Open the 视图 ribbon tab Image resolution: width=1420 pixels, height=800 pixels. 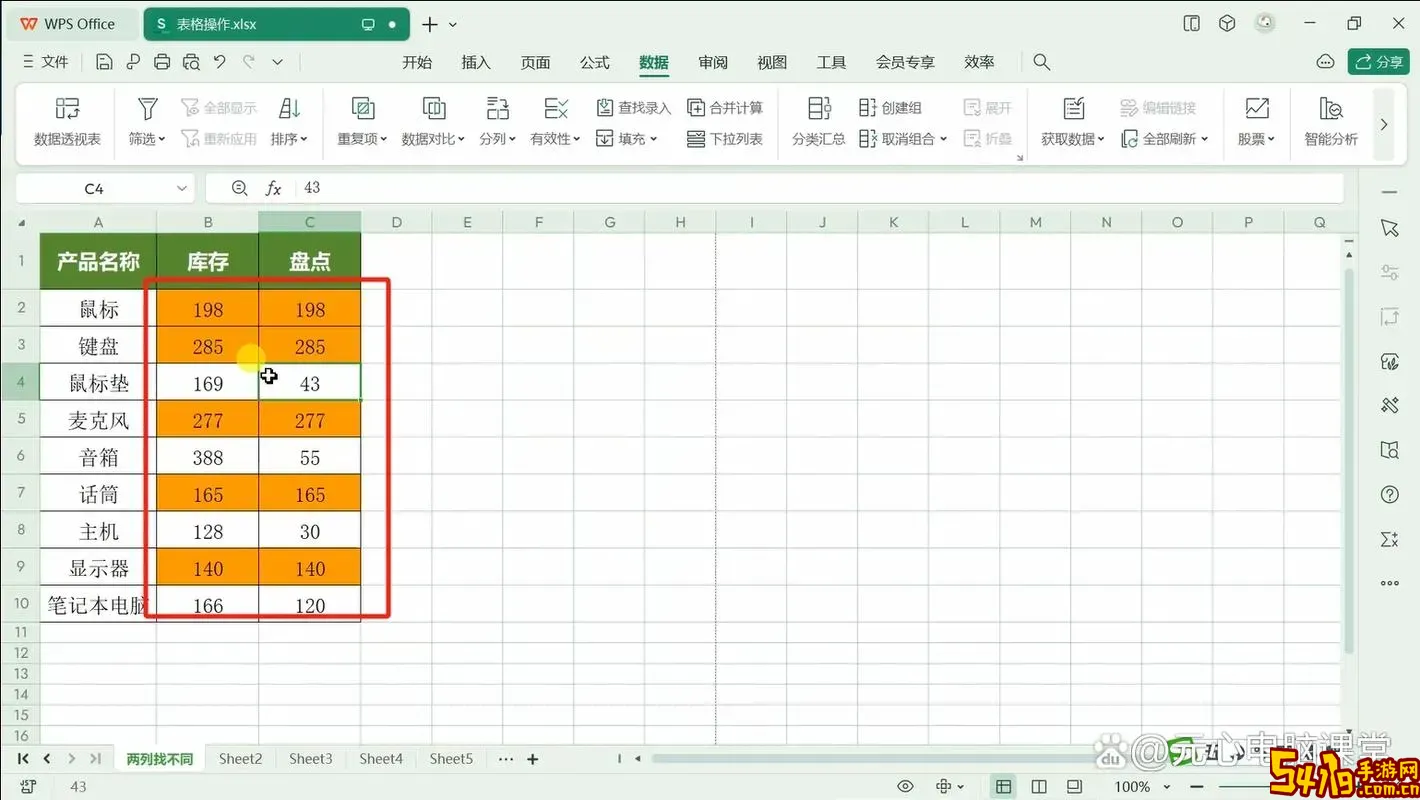tap(772, 62)
